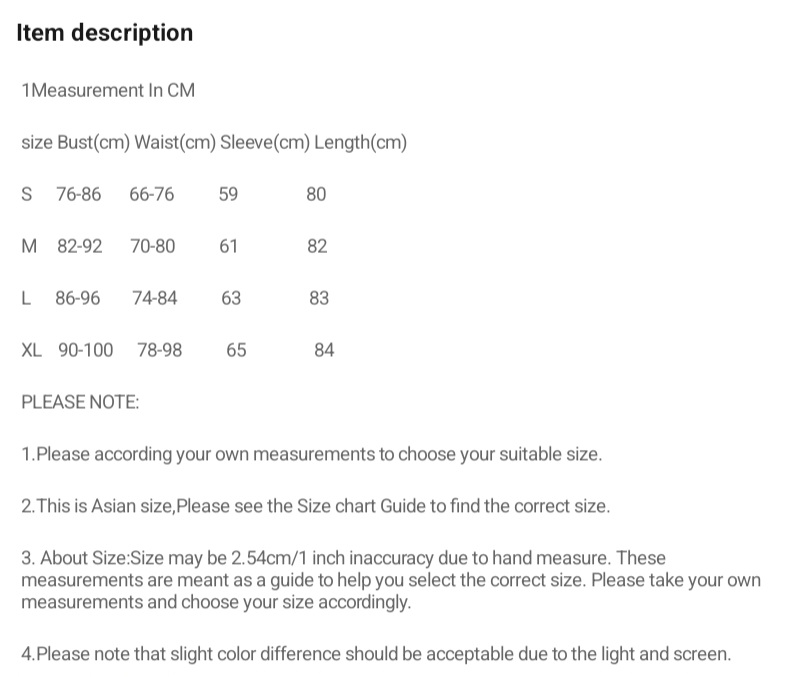Select the L size bust value 86-96

[78, 299]
